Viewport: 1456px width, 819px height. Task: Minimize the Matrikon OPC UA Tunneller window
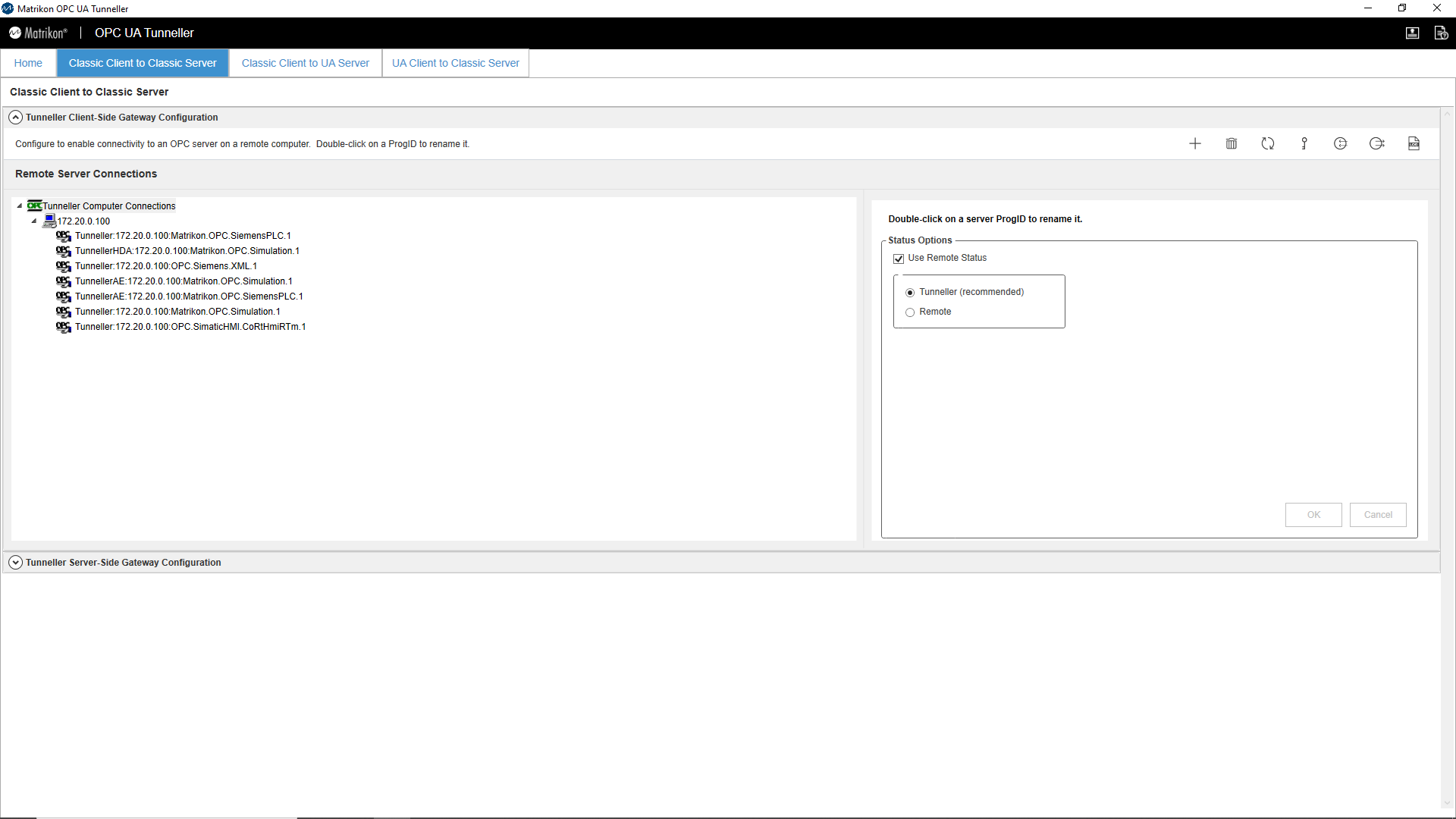(1368, 8)
